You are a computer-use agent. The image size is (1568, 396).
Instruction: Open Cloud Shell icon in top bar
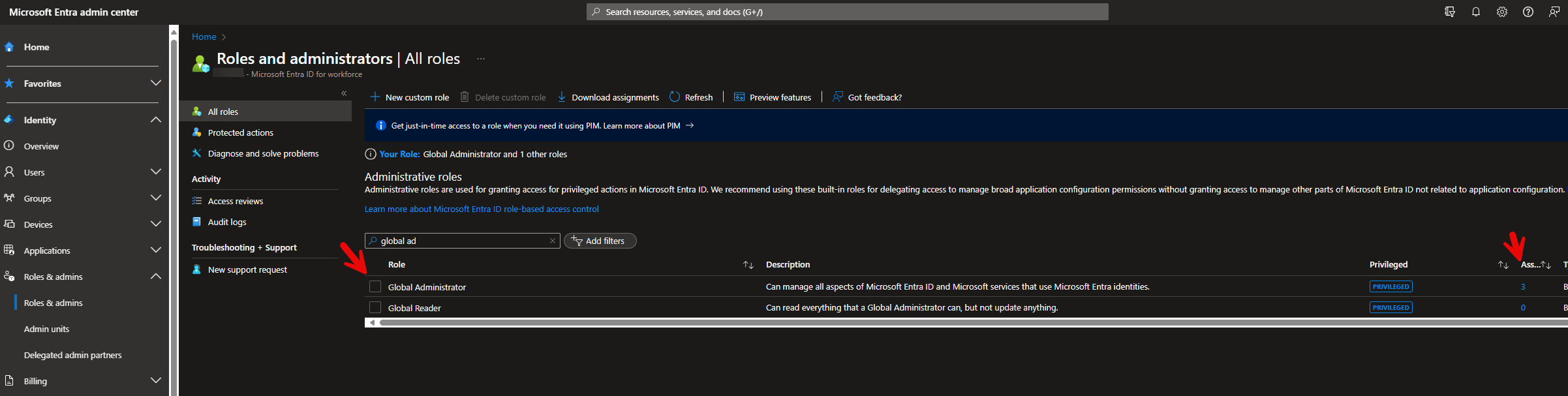coord(1450,12)
